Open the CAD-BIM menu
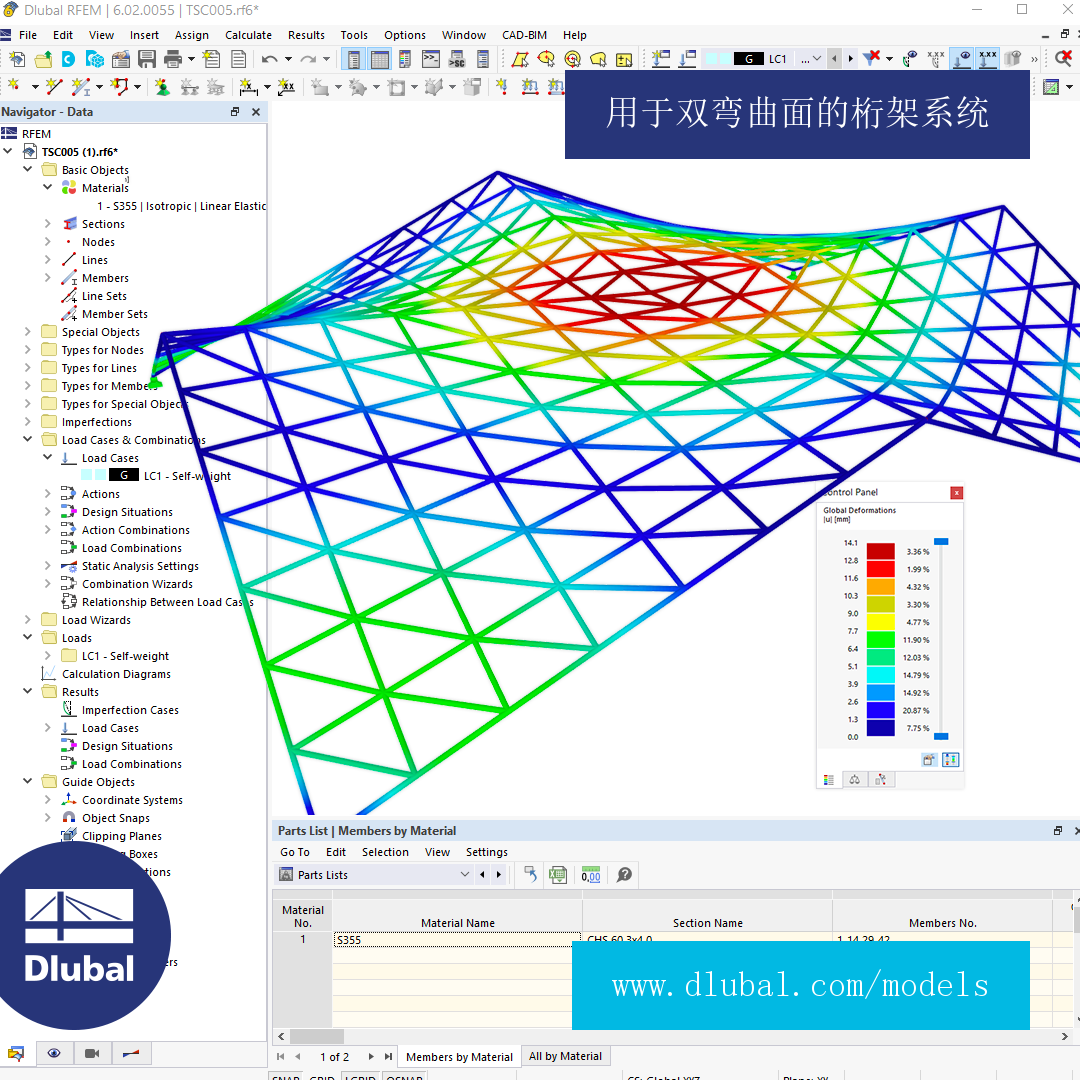 click(x=524, y=35)
